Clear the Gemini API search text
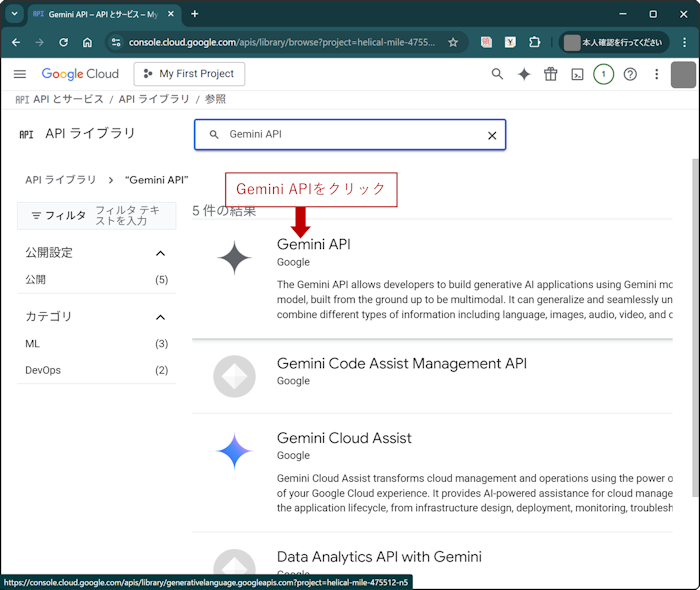 click(x=492, y=135)
